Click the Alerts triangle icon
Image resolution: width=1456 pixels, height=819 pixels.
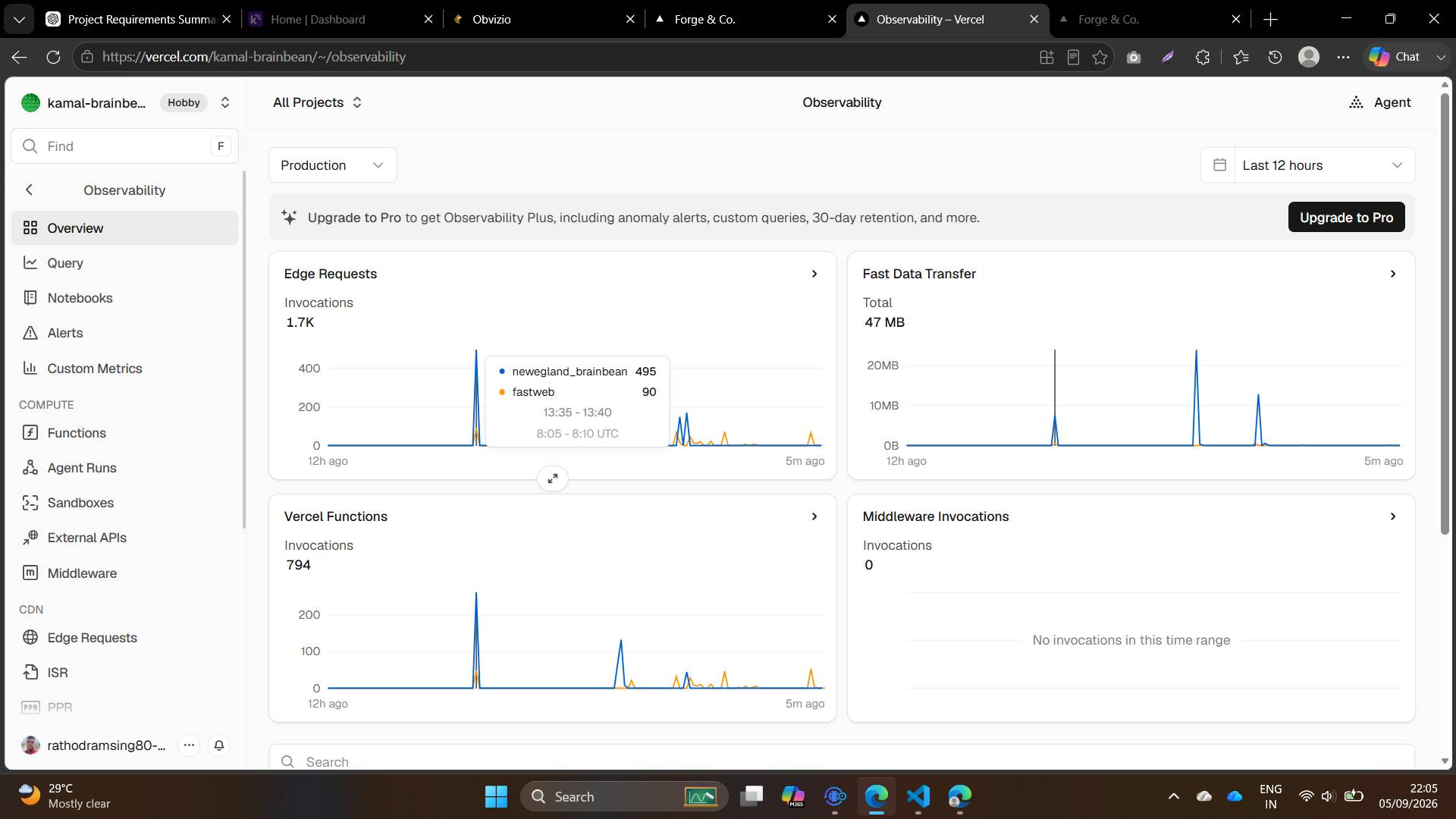coord(30,333)
